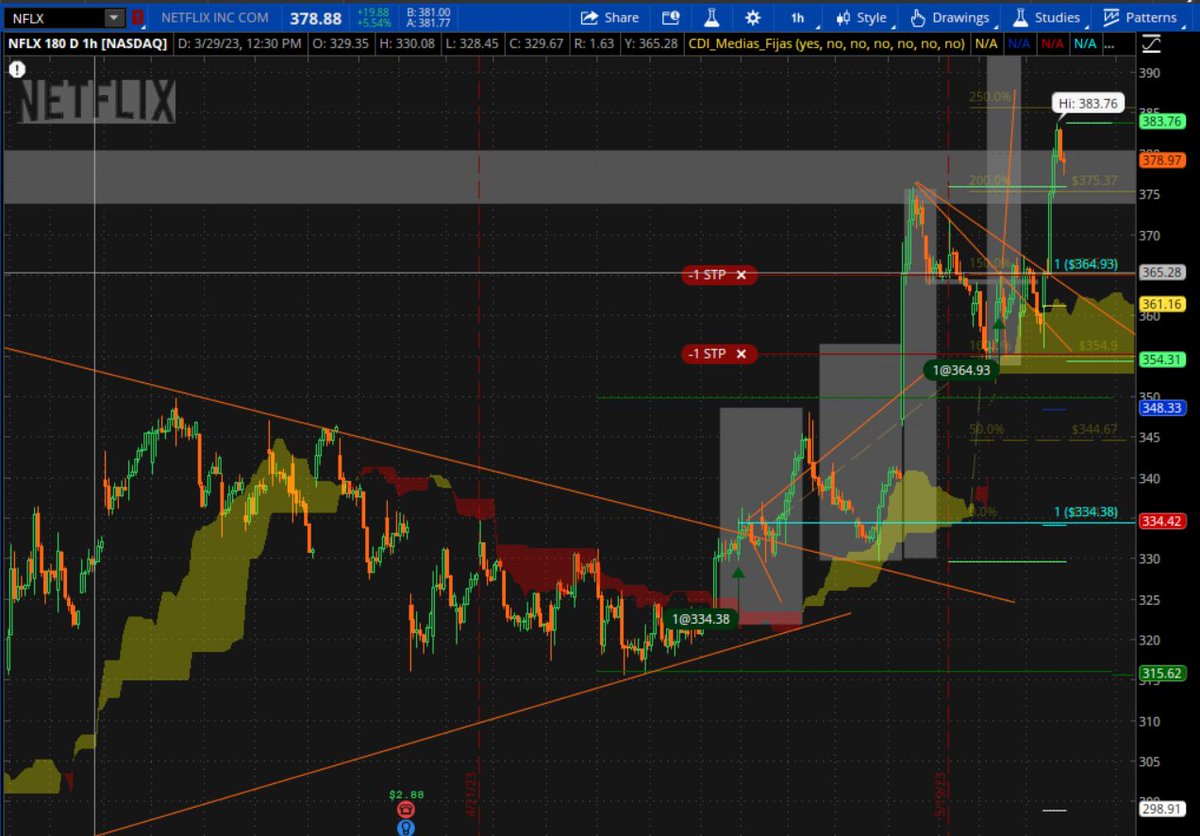Open chart settings gear icon
1200x836 pixels.
click(752, 18)
